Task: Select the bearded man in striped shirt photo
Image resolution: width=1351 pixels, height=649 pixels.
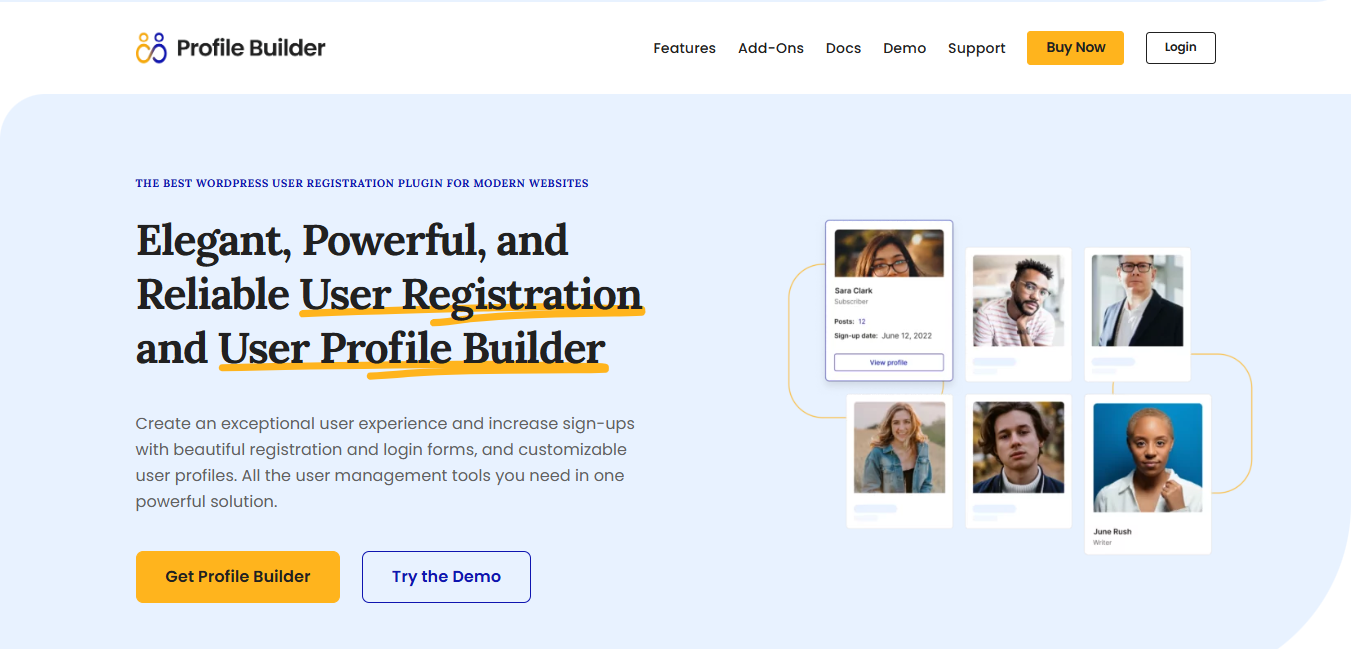Action: click(x=1018, y=301)
